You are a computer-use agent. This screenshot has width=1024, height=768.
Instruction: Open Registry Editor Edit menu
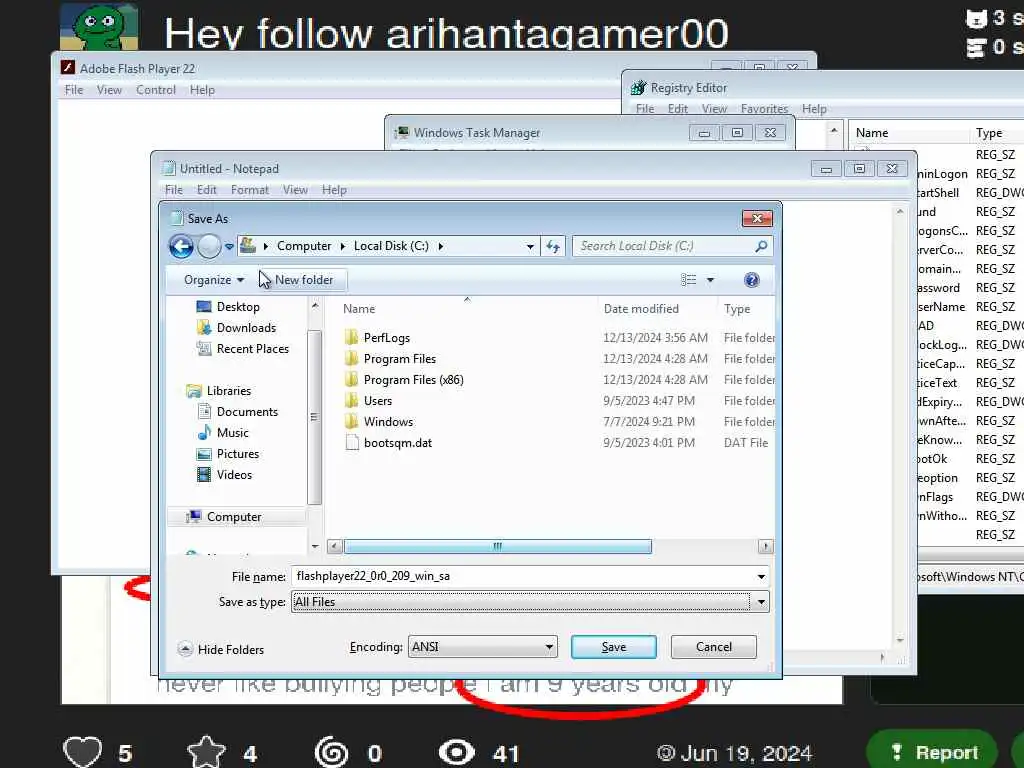tap(677, 109)
